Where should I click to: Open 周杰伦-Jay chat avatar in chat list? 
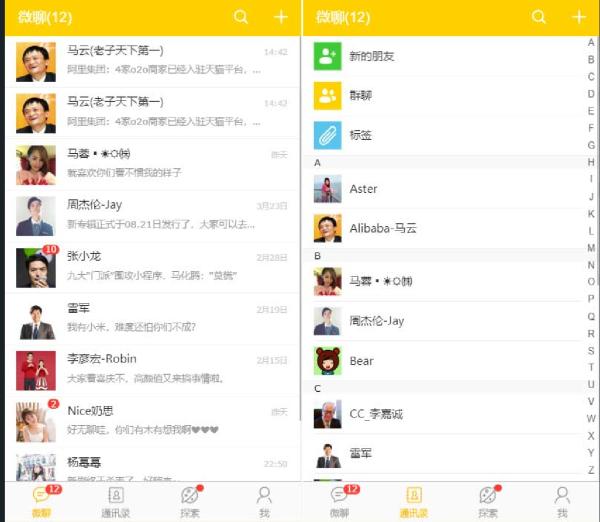36,216
